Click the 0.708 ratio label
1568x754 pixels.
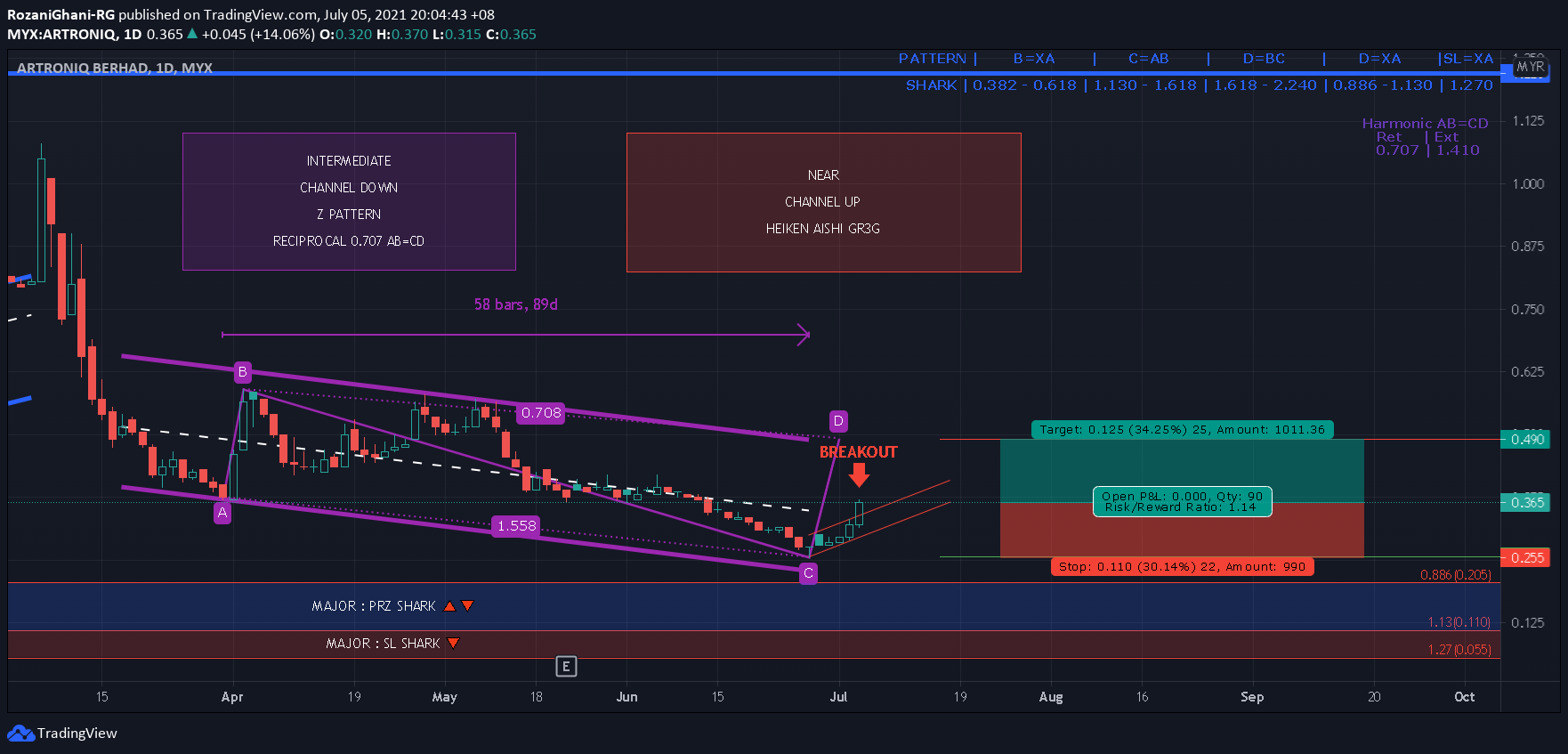coord(541,413)
